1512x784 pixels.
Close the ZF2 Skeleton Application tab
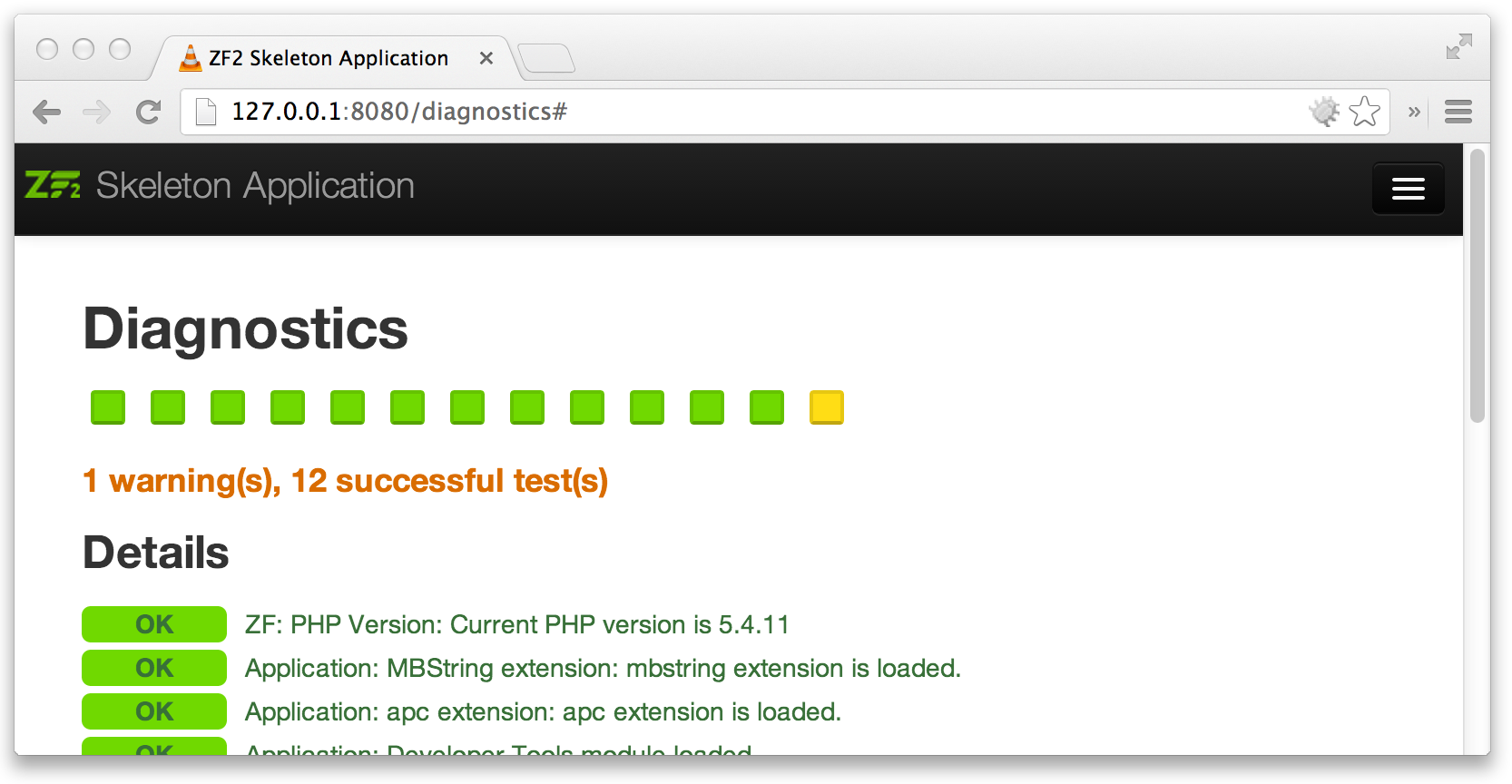(486, 58)
